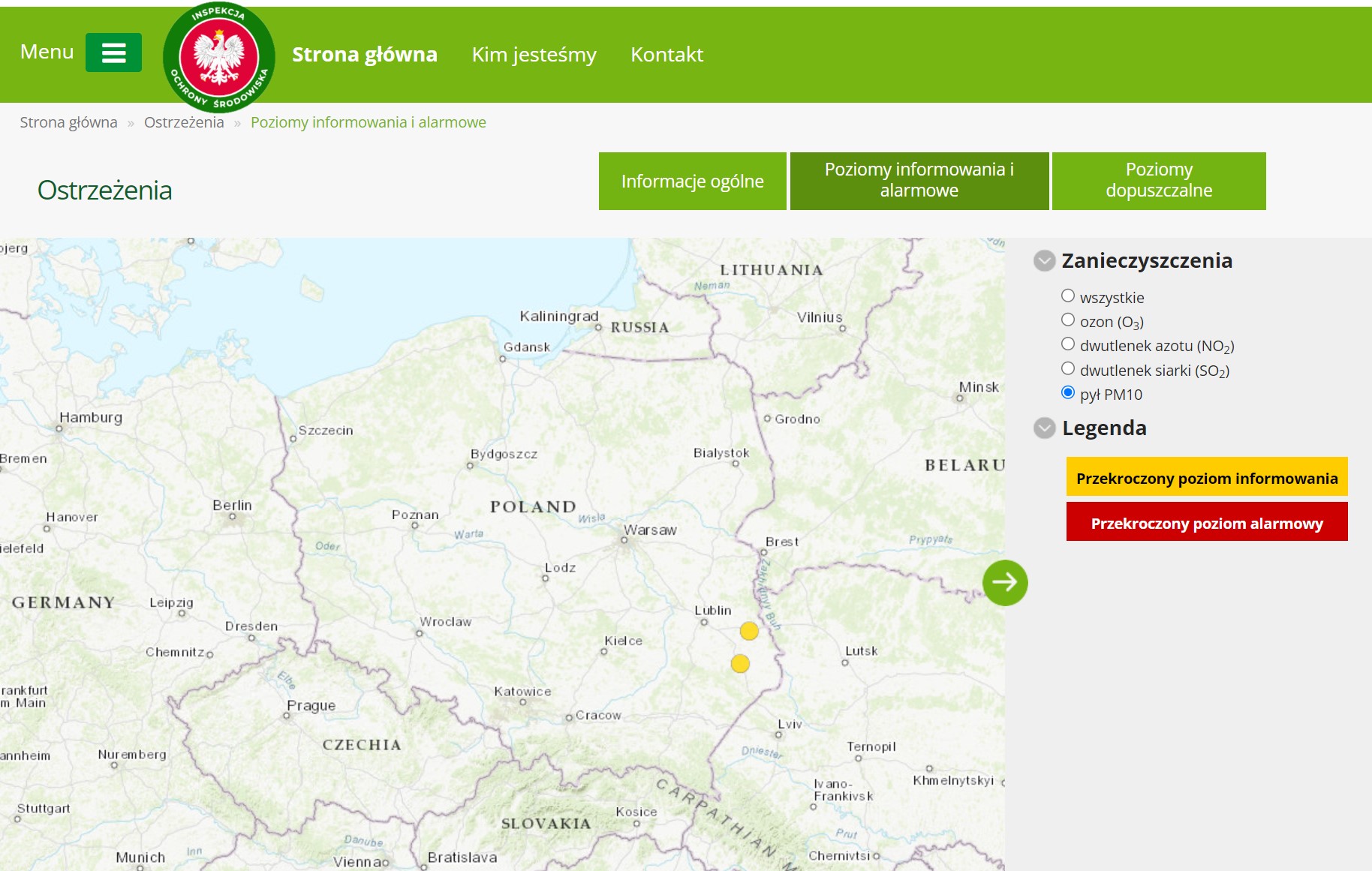Click the green arrow to collapse side panel
Viewport: 1372px width, 871px height.
tap(1004, 582)
